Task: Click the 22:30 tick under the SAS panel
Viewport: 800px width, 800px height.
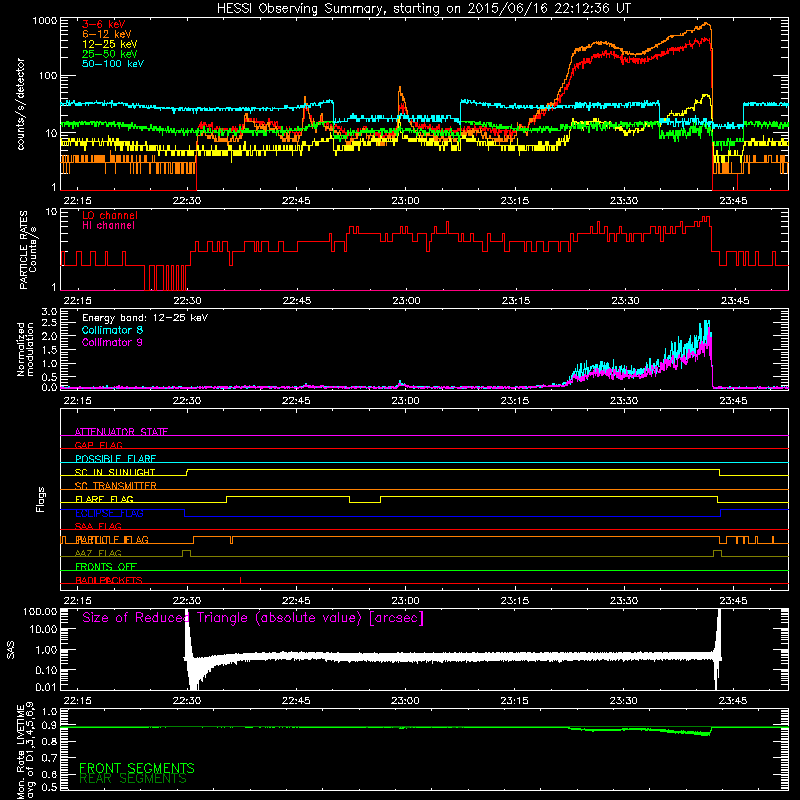Action: pyautogui.click(x=187, y=701)
